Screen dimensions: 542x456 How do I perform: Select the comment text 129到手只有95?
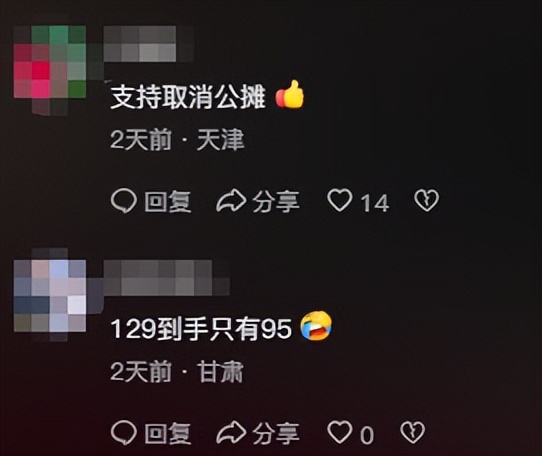point(201,329)
